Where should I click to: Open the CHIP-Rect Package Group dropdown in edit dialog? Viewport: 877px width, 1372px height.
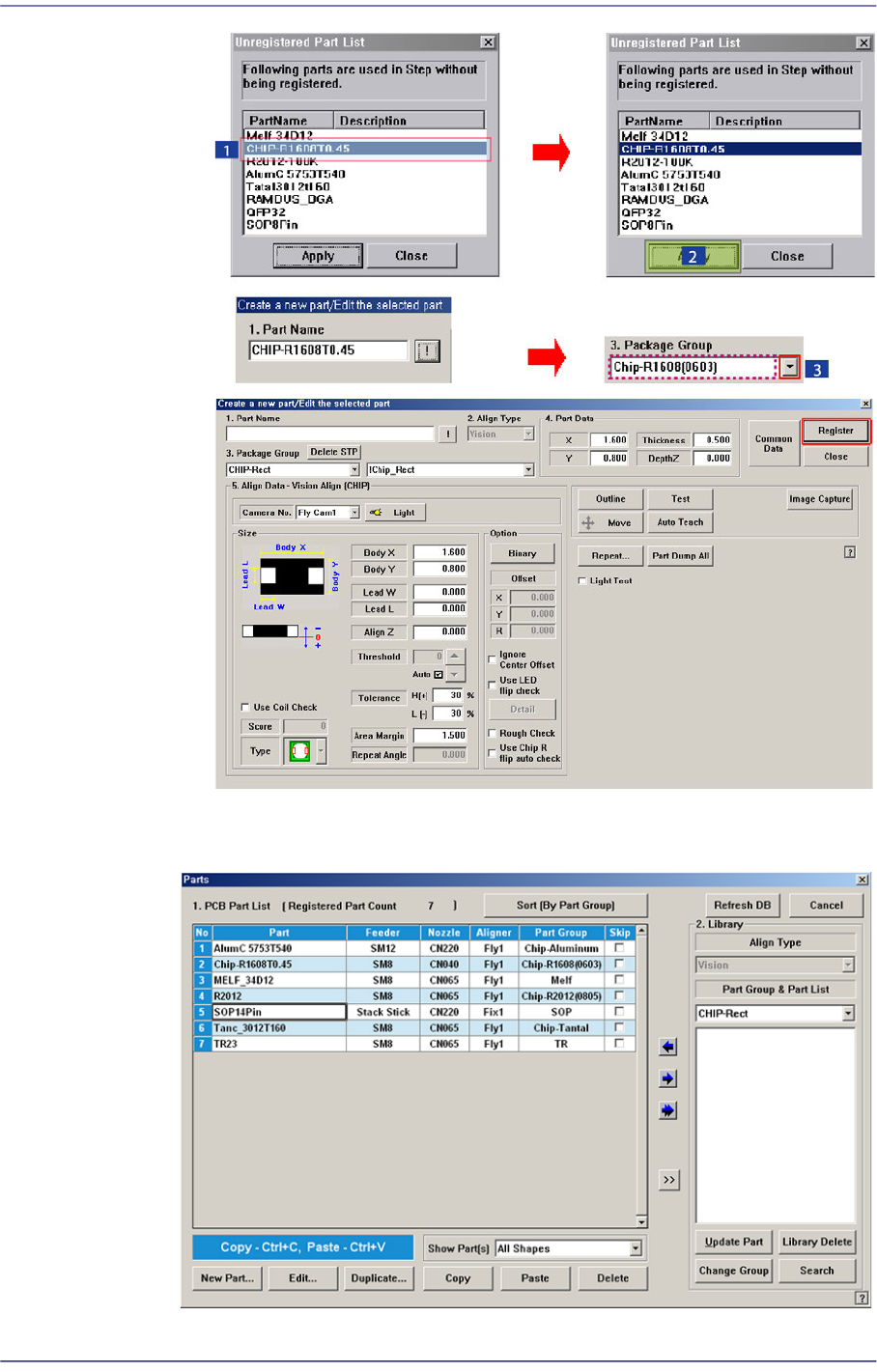(x=354, y=470)
